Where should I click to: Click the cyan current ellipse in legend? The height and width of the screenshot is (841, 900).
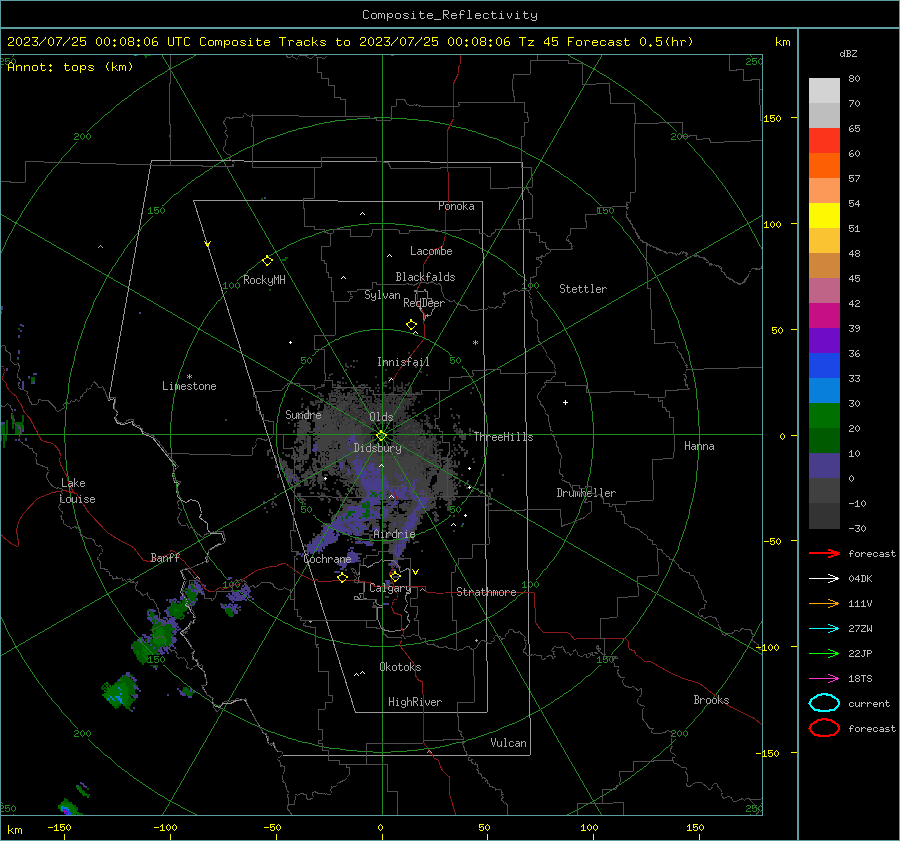coord(824,703)
